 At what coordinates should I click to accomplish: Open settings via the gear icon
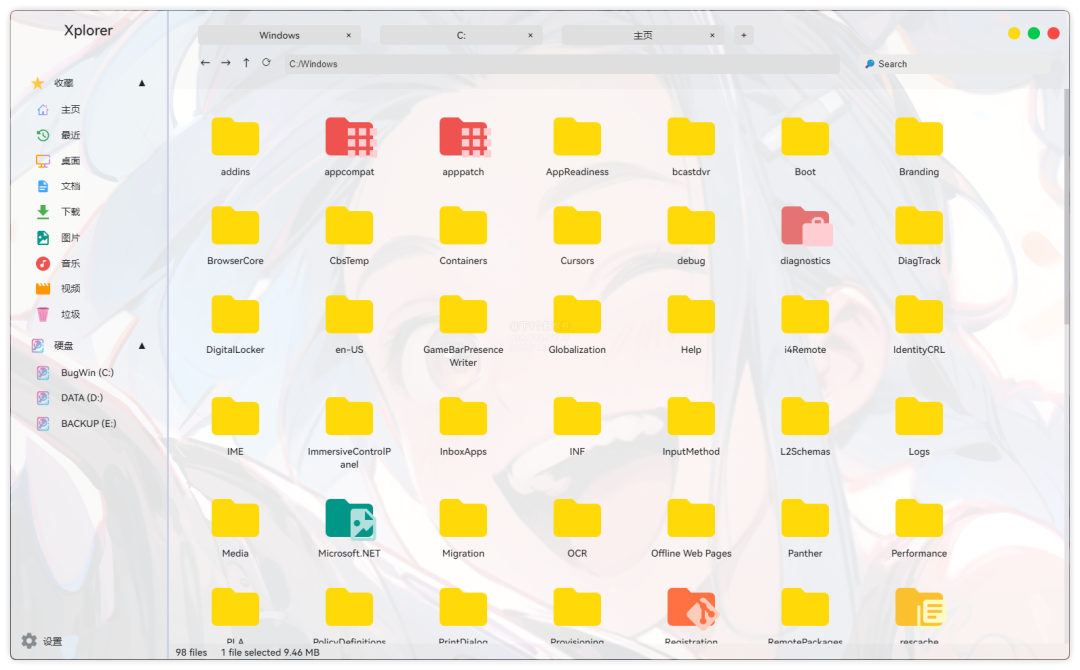click(29, 641)
